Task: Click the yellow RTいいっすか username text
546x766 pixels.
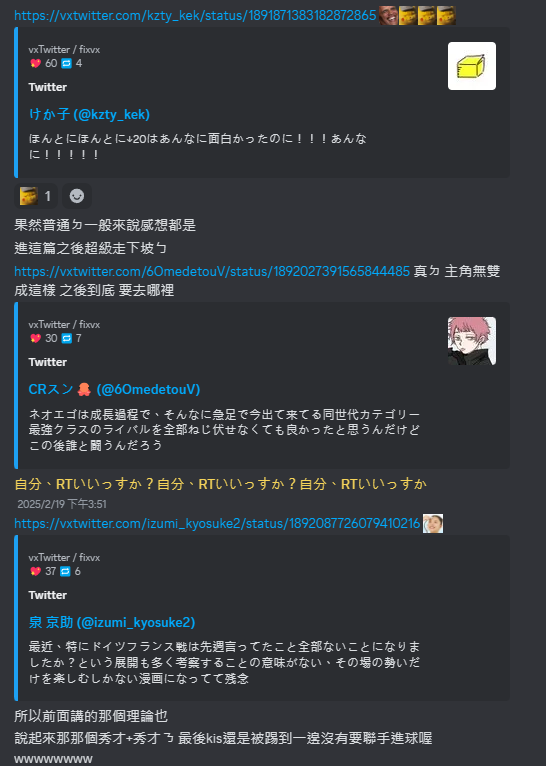Action: (221, 484)
